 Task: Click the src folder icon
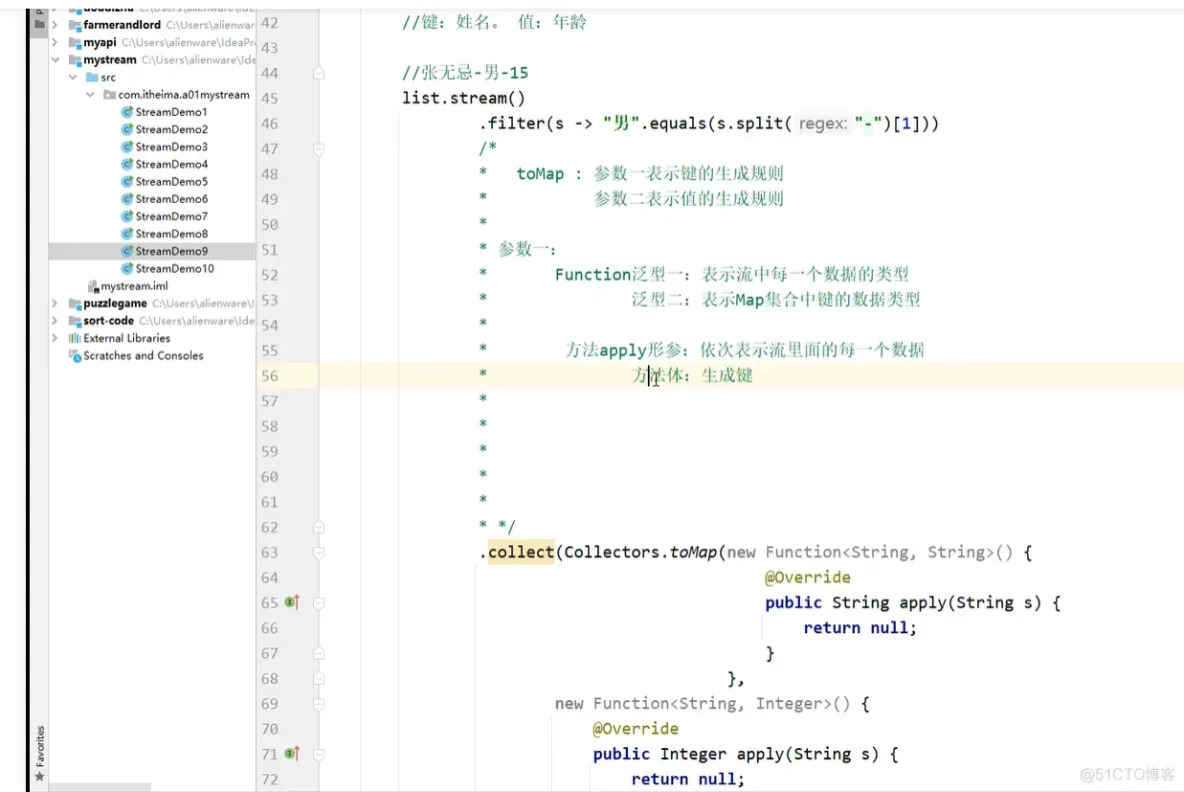(x=92, y=77)
